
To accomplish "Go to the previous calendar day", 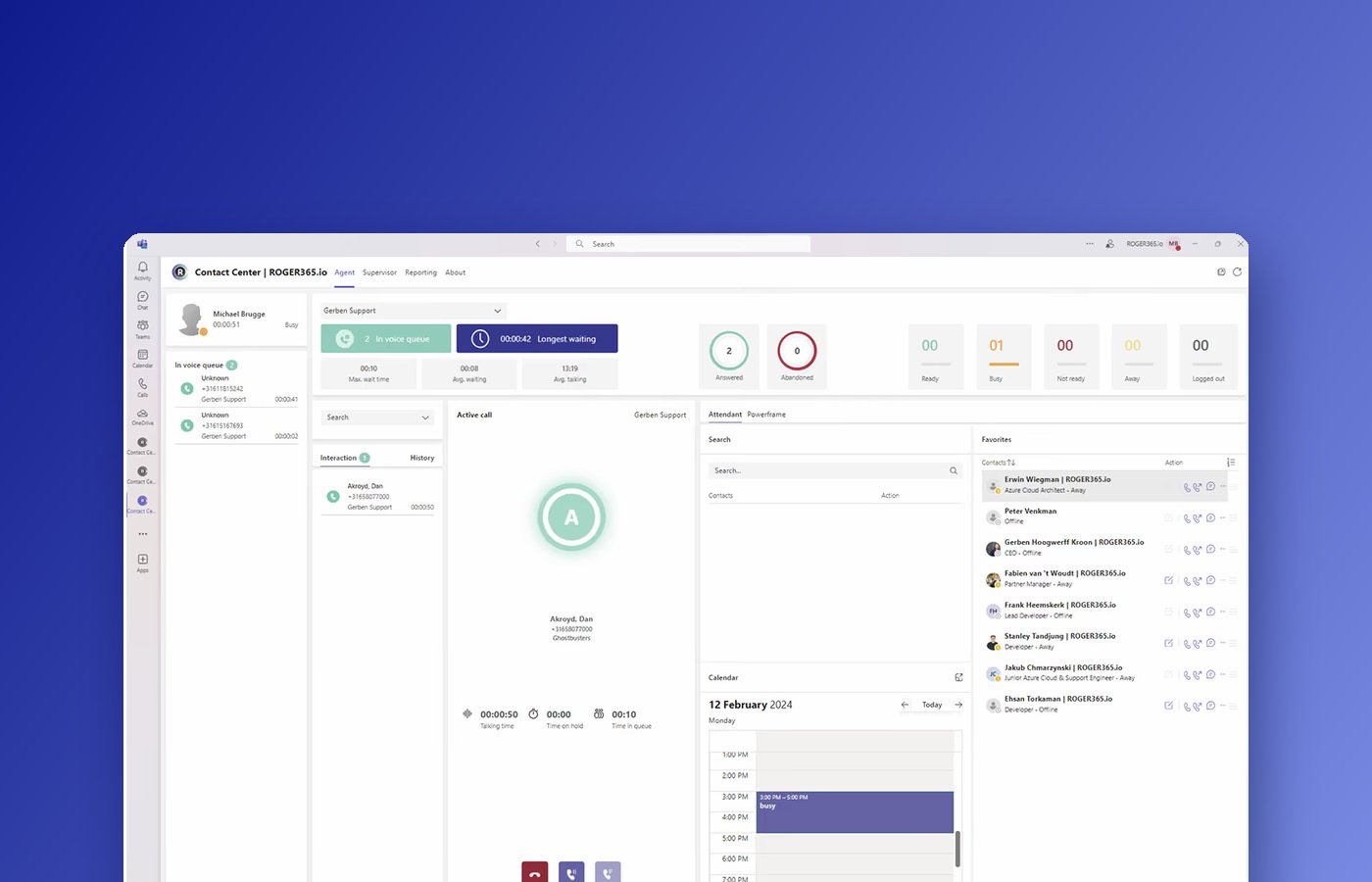I will point(905,705).
